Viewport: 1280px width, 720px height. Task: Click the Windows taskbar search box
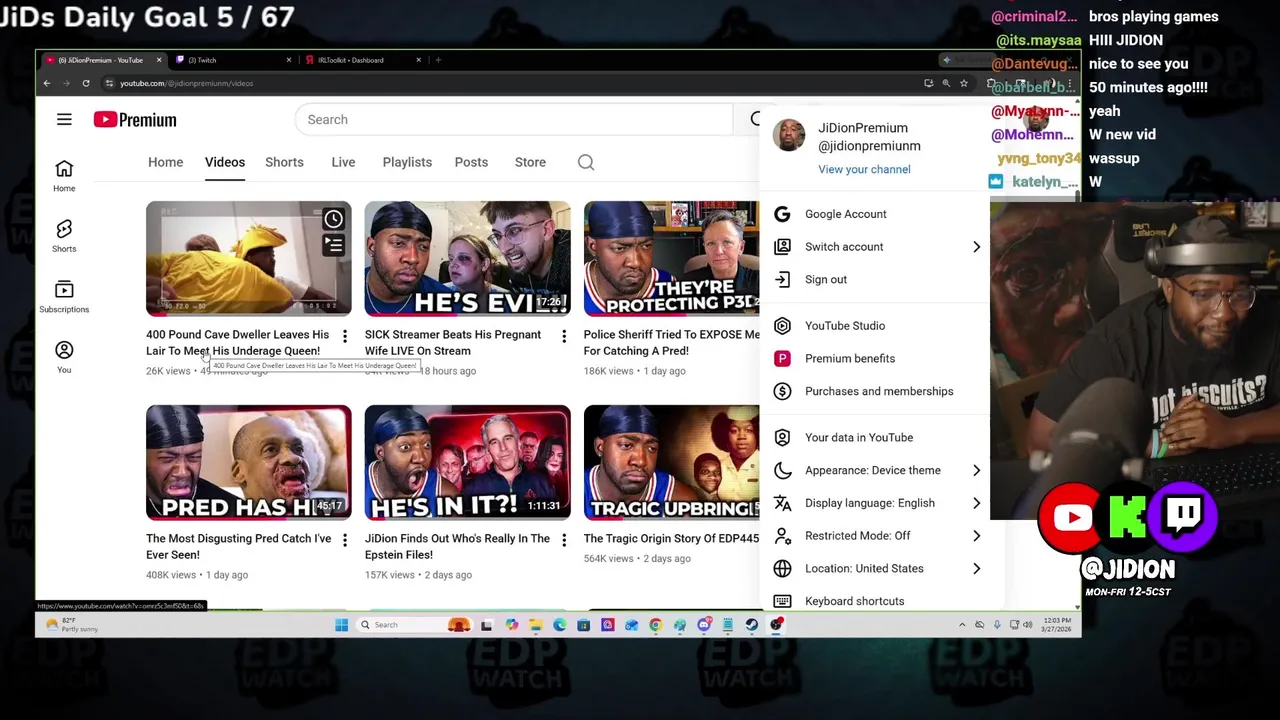414,625
